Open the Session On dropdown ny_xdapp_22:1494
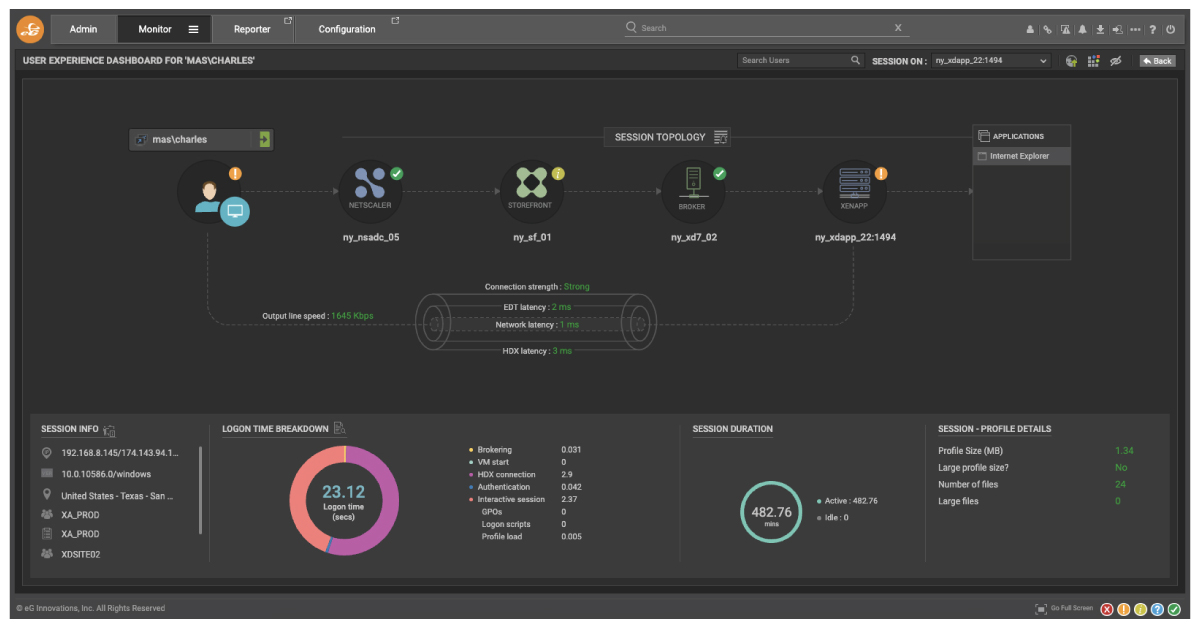 (991, 60)
